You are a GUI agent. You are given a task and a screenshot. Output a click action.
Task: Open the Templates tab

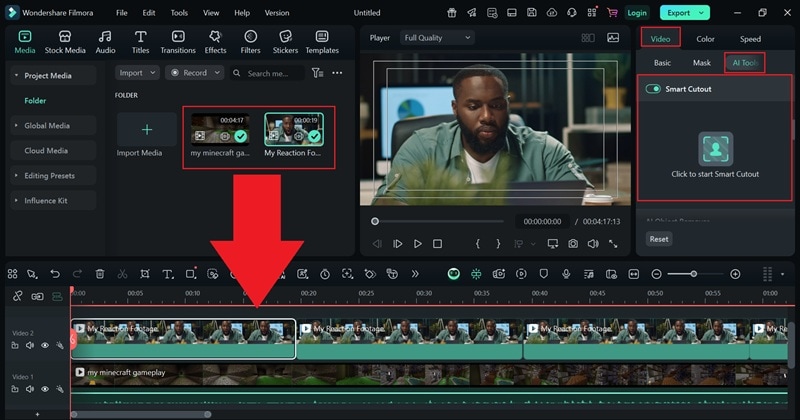(322, 42)
